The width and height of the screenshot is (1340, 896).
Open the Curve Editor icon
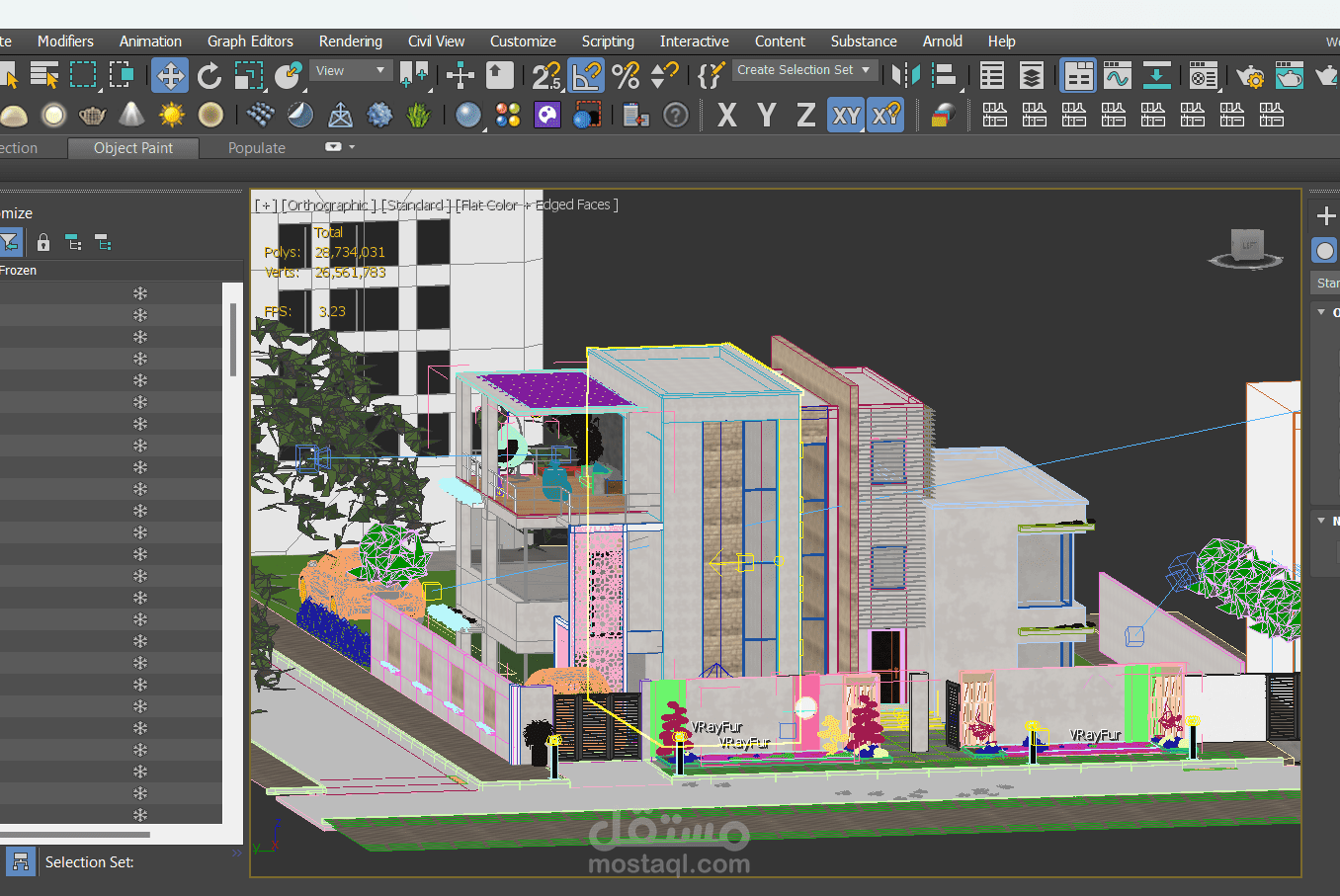pos(1117,75)
